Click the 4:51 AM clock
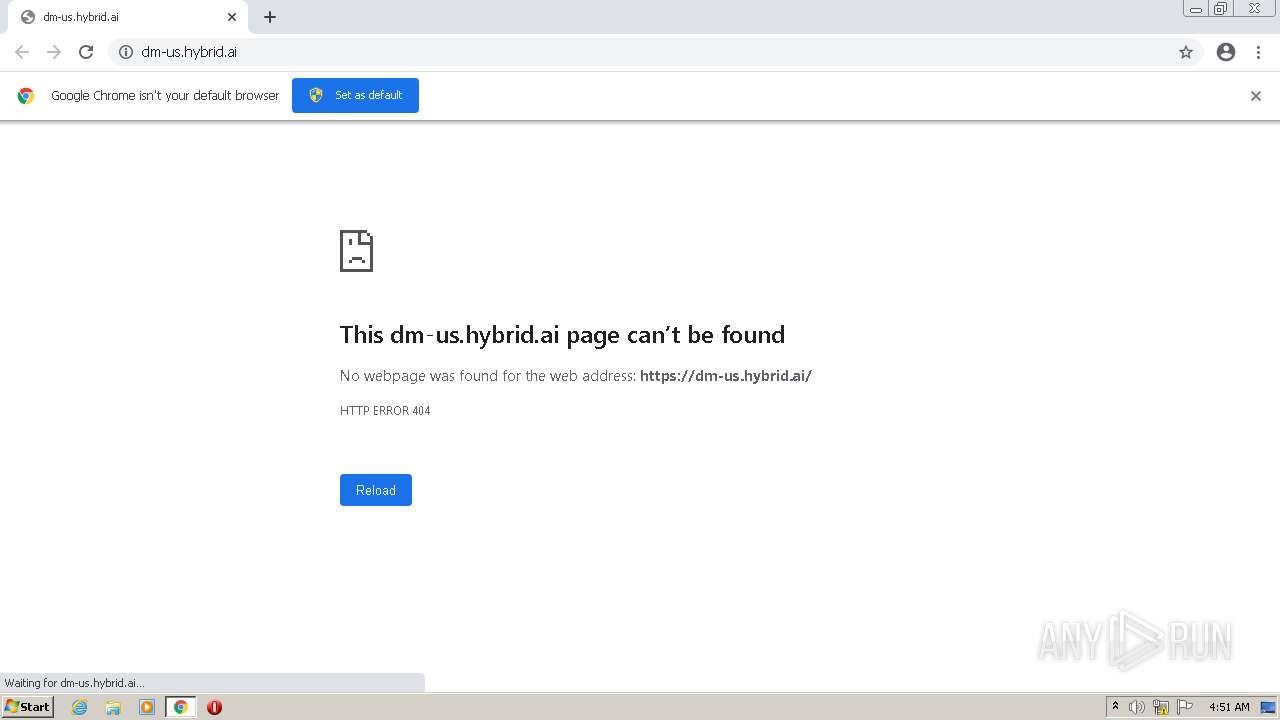 [1229, 707]
